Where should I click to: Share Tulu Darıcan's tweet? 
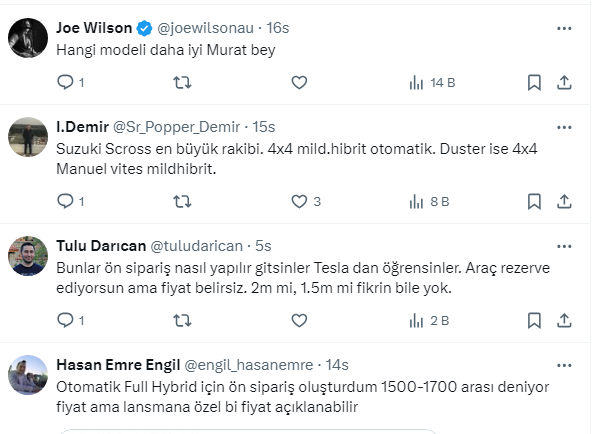pos(564,320)
